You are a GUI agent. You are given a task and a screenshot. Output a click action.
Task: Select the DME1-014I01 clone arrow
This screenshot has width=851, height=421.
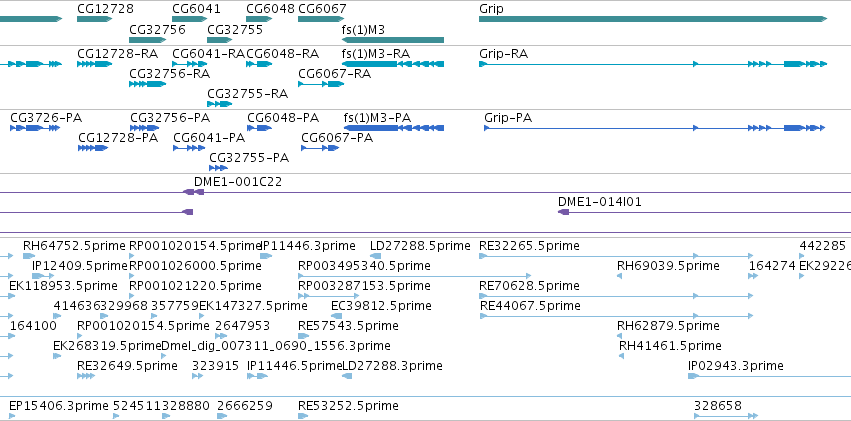(x=563, y=212)
